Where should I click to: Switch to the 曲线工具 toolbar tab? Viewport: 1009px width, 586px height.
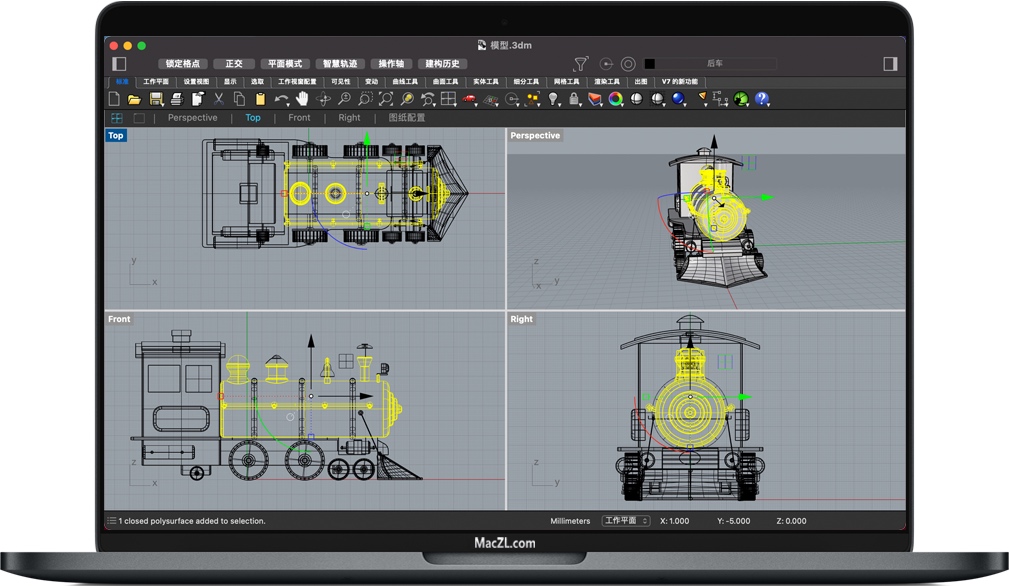click(405, 82)
